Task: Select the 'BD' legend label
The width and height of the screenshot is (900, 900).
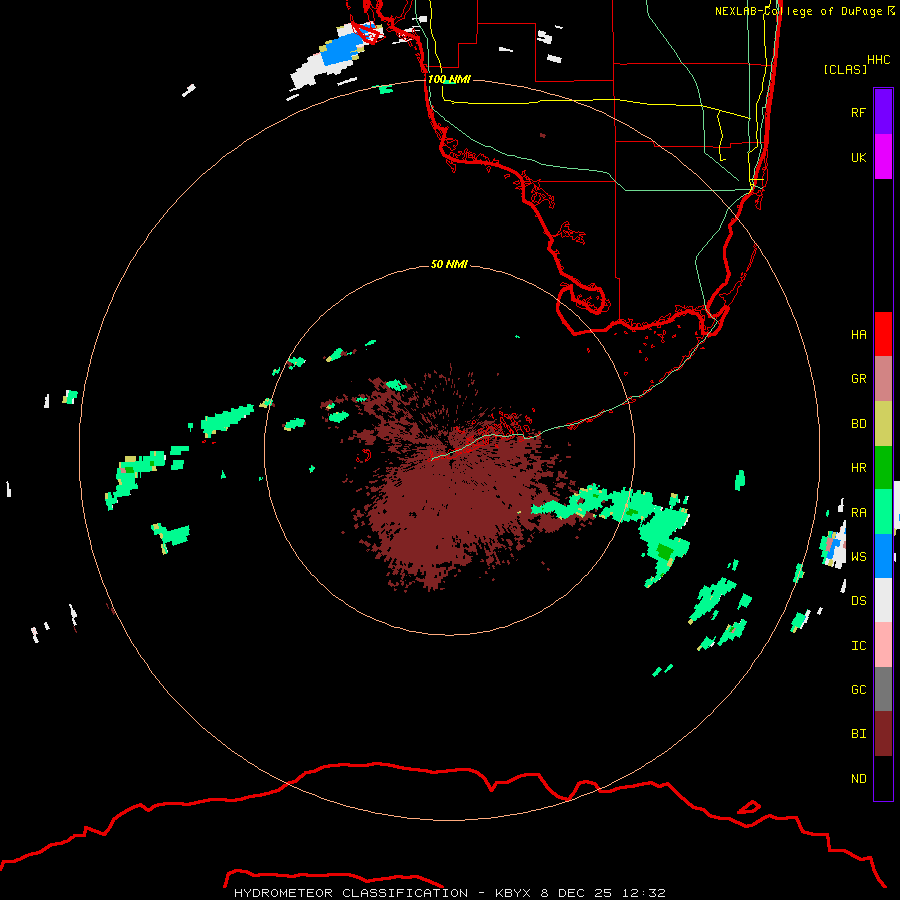Action: [858, 424]
